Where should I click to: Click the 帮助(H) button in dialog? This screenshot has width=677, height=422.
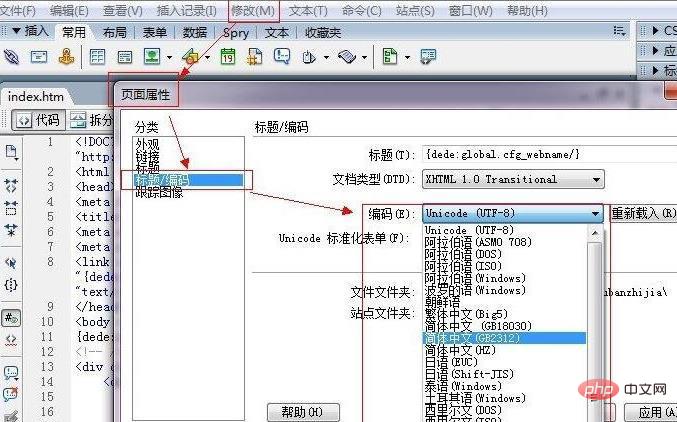click(x=303, y=412)
